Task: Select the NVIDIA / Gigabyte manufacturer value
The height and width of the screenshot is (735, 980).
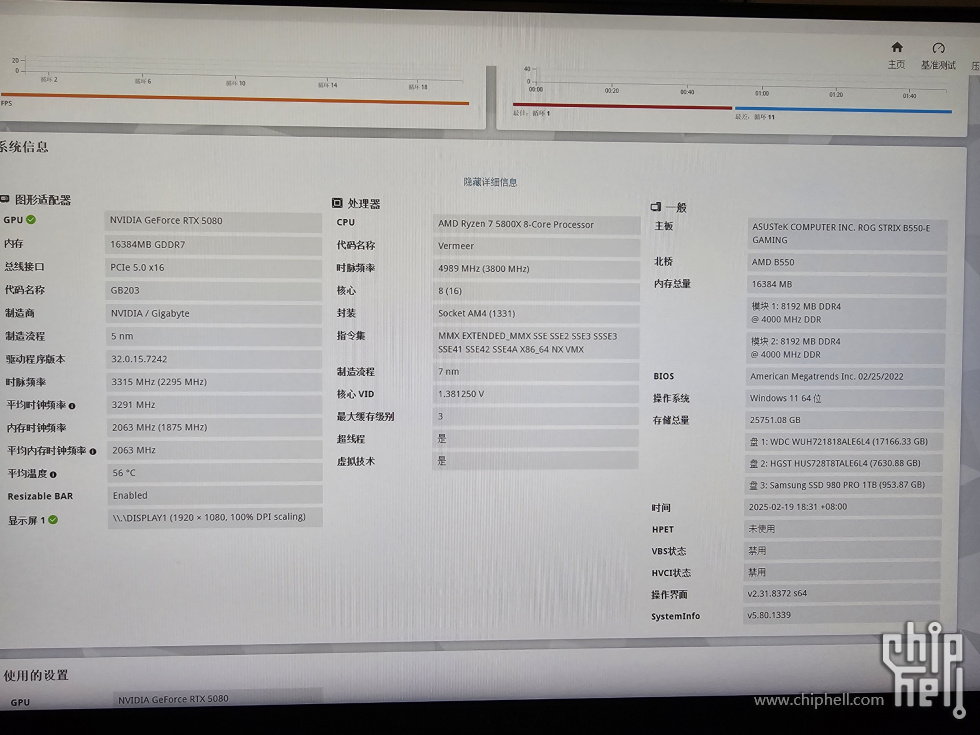Action: [x=214, y=313]
